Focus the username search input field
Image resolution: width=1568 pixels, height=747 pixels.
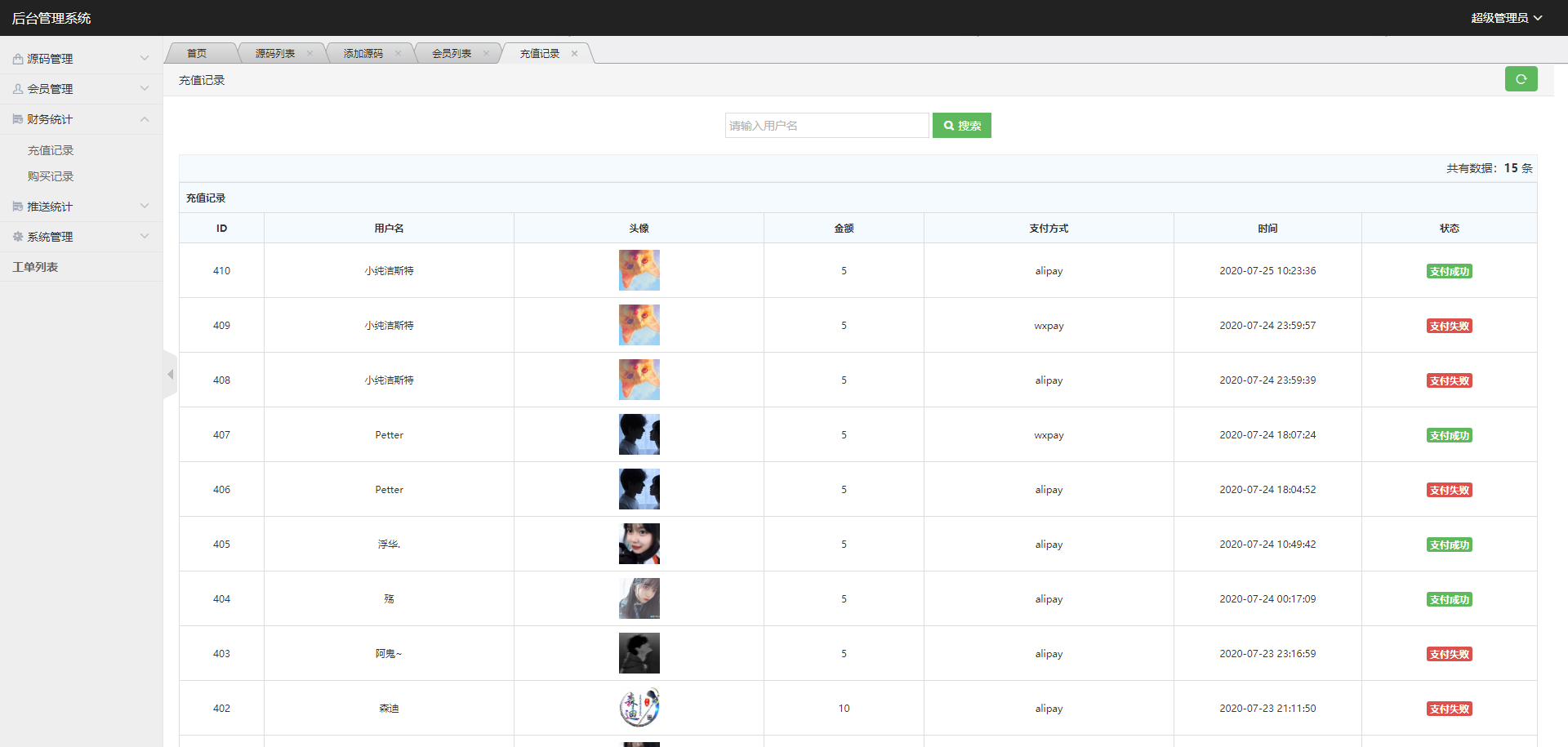(826, 126)
